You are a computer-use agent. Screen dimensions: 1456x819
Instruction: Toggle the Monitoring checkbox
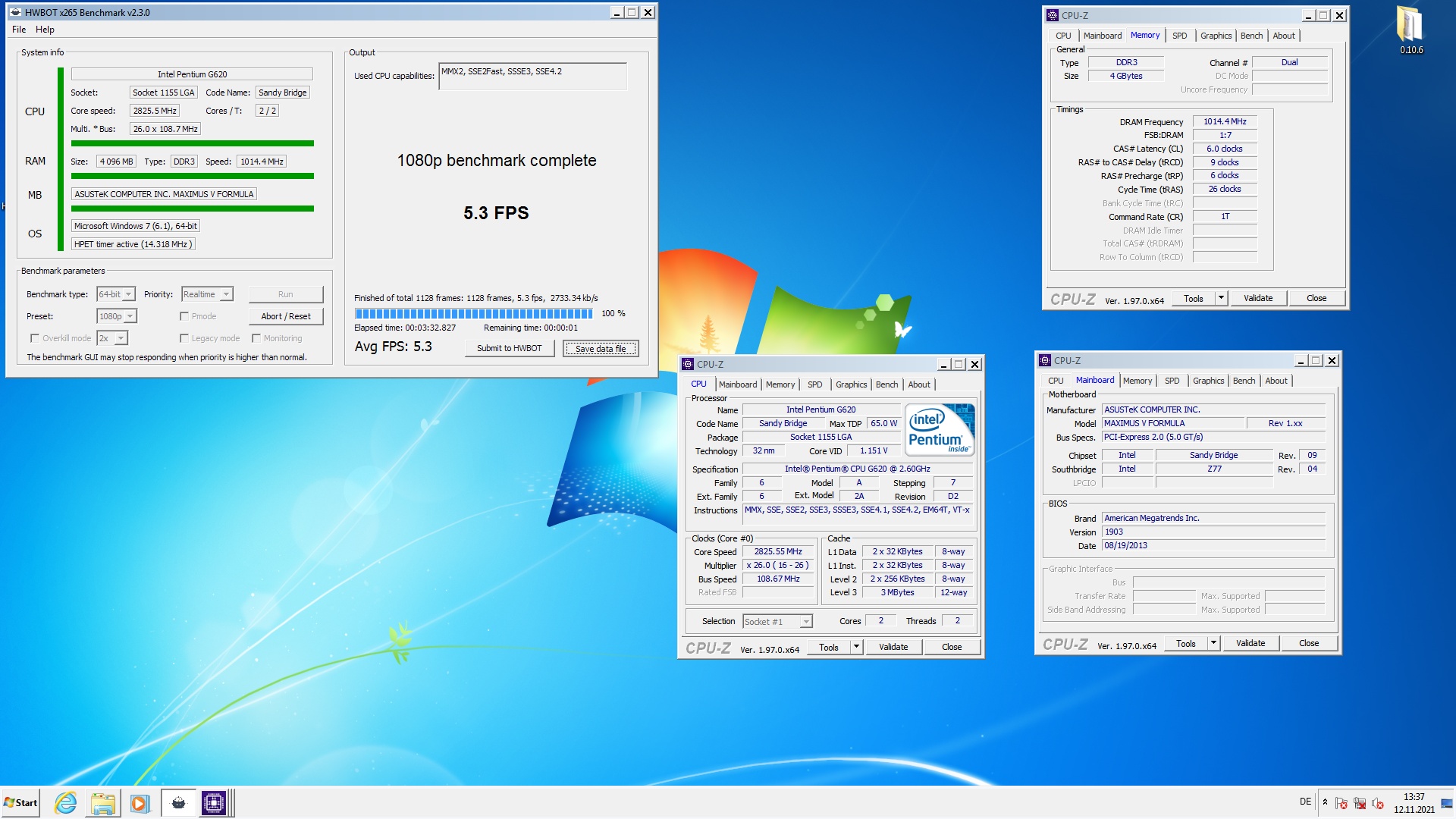coord(256,338)
